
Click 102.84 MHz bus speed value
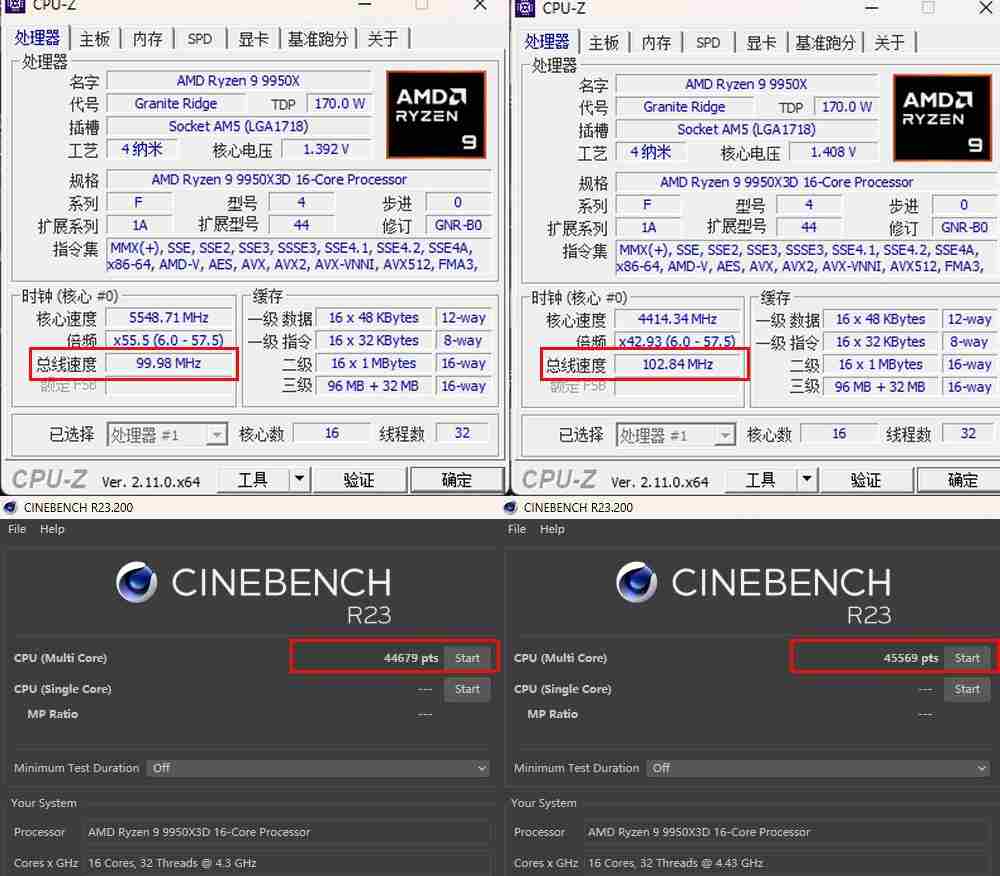[677, 365]
